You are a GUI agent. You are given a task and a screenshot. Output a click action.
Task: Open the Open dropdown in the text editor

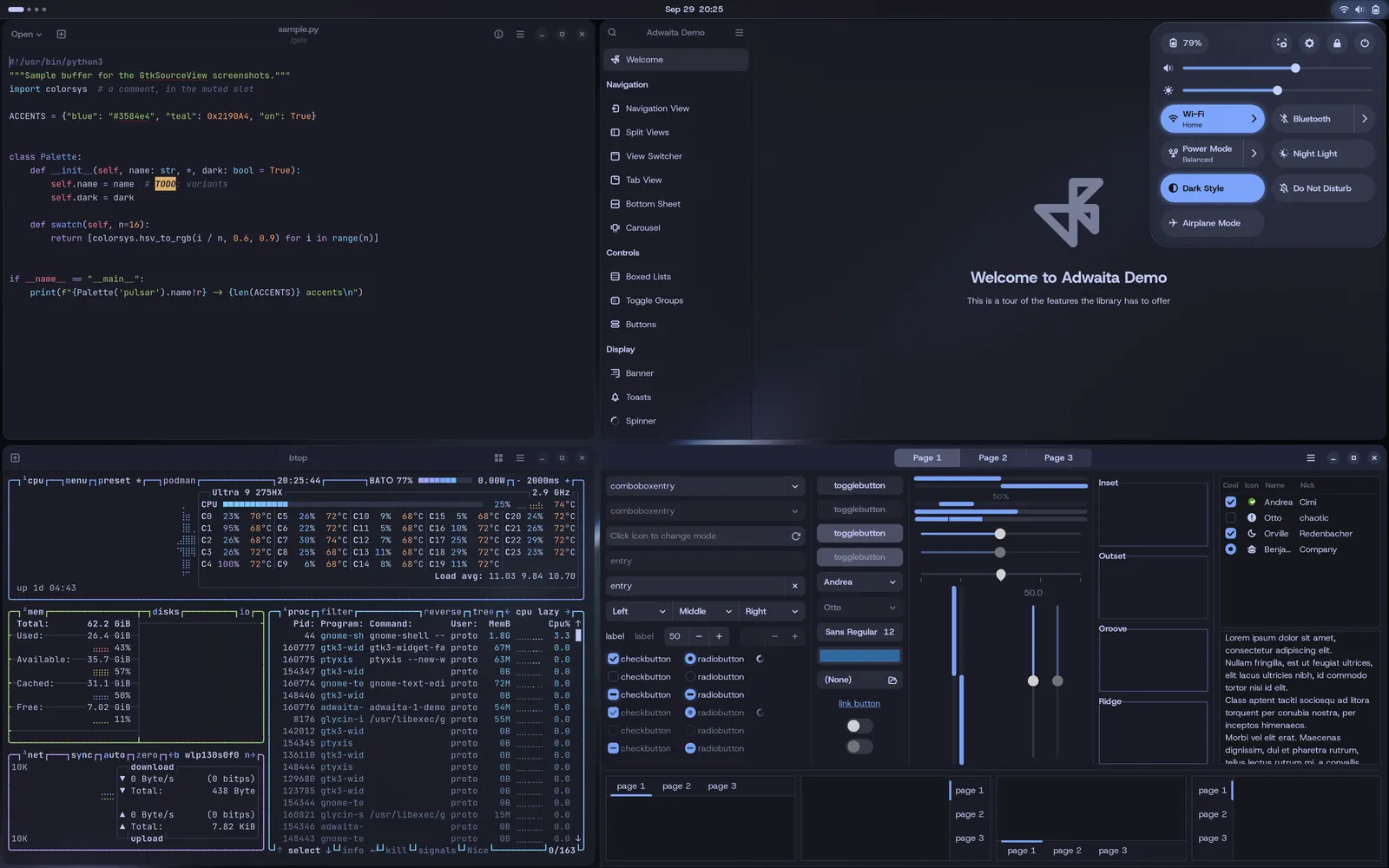(x=27, y=34)
